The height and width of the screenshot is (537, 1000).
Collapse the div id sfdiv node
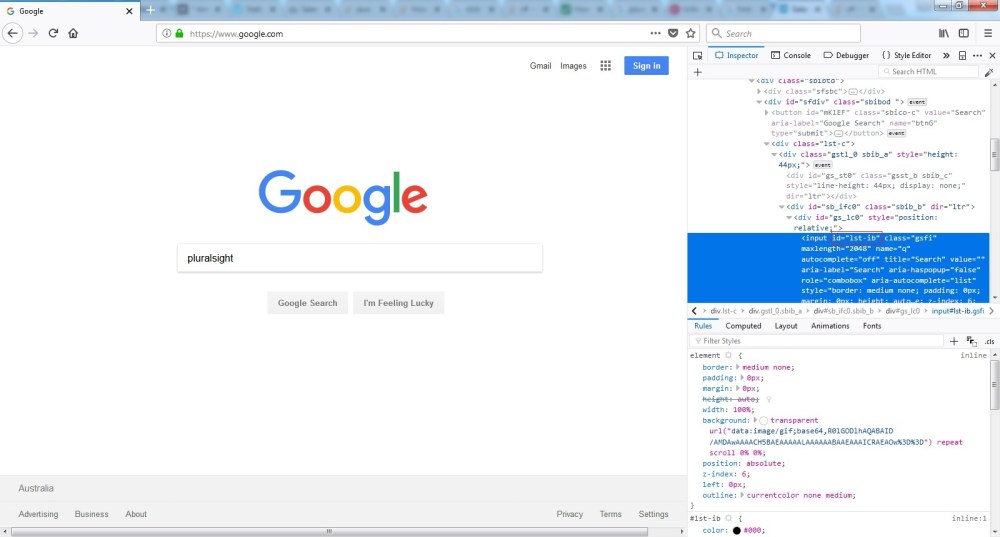coord(759,102)
